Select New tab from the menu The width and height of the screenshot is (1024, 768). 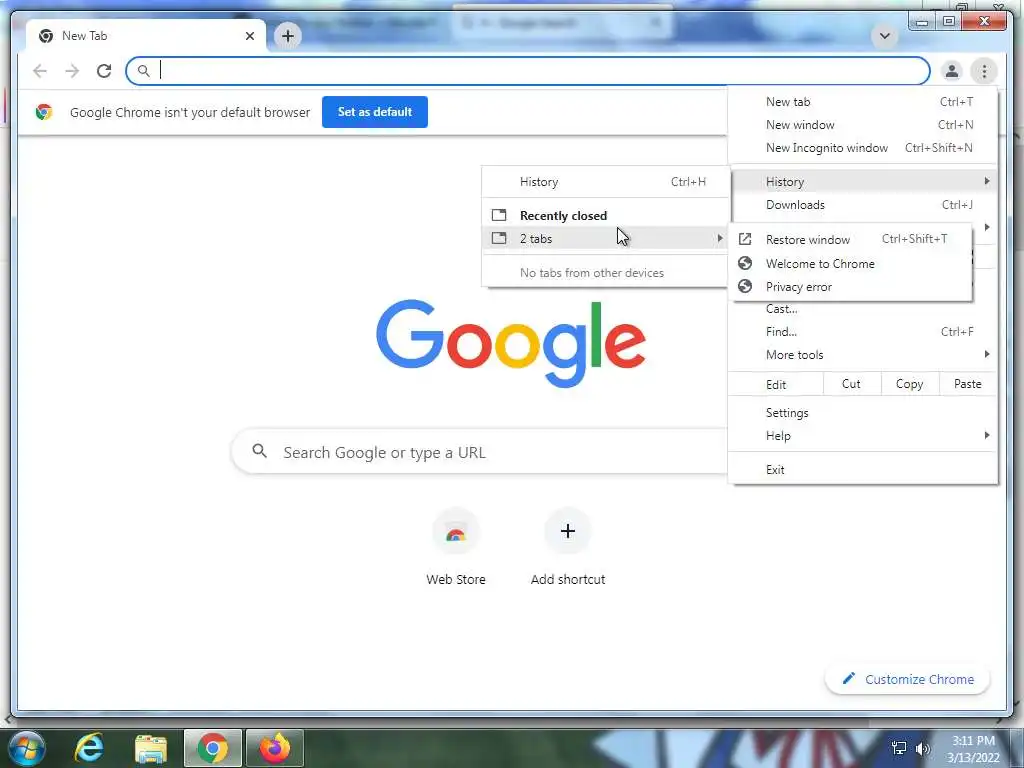pyautogui.click(x=863, y=102)
